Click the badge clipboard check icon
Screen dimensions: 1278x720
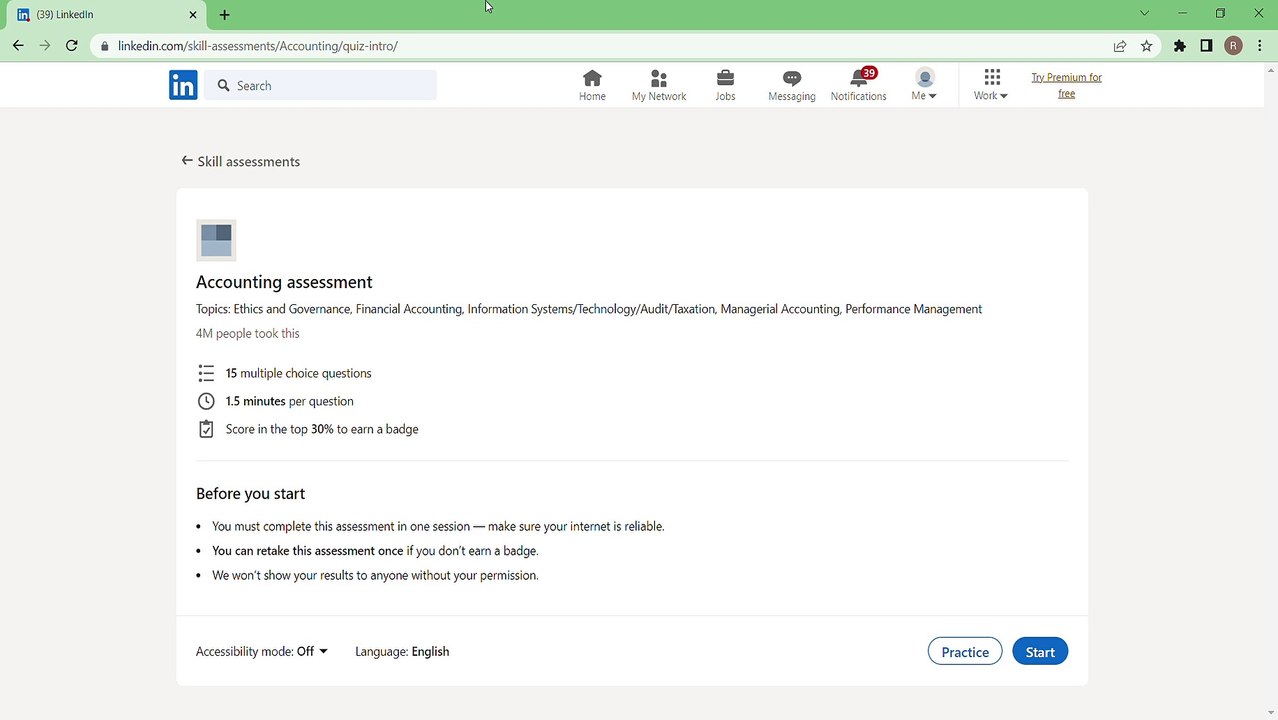click(206, 429)
